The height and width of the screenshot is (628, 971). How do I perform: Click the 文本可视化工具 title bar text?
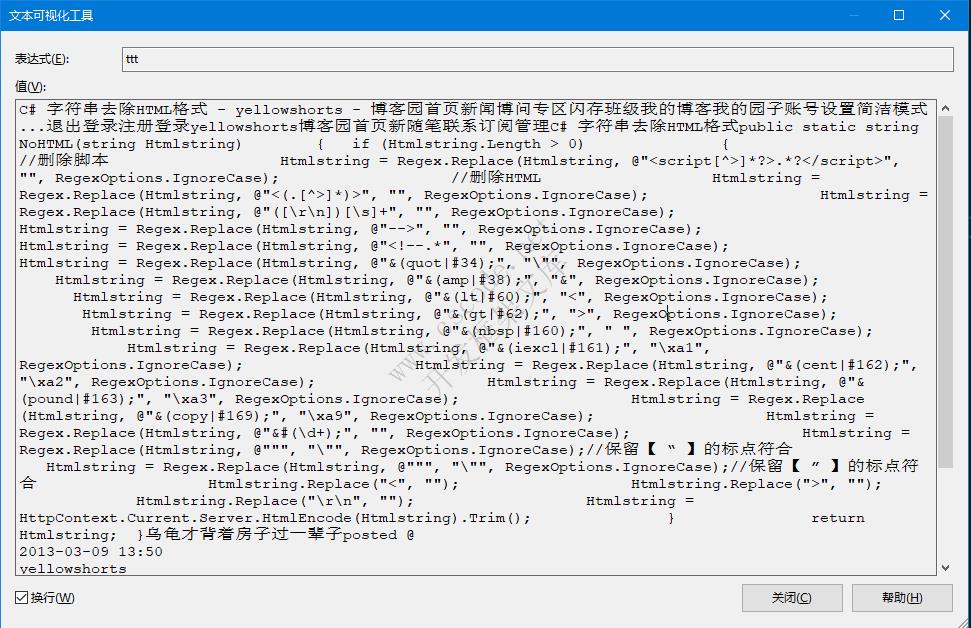pyautogui.click(x=50, y=15)
